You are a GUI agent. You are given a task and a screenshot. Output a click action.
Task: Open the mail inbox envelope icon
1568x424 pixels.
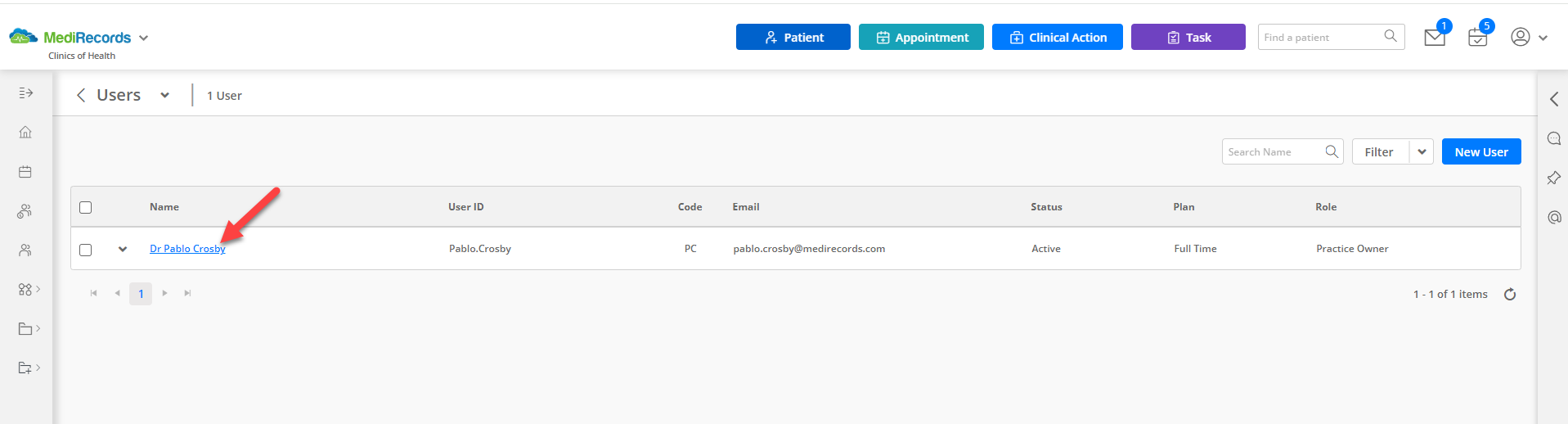click(1435, 37)
